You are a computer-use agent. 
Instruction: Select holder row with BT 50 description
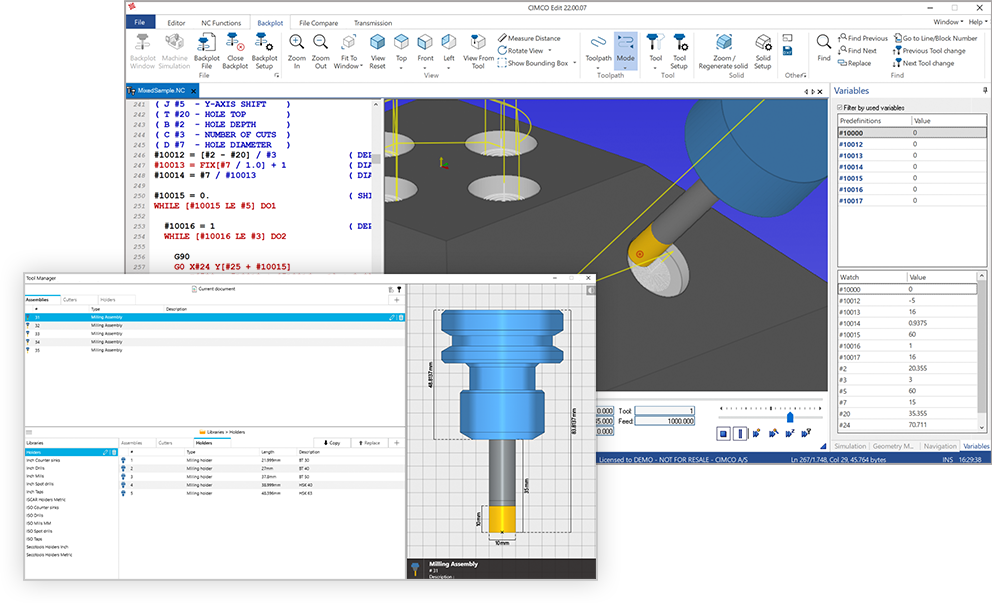tap(263, 476)
